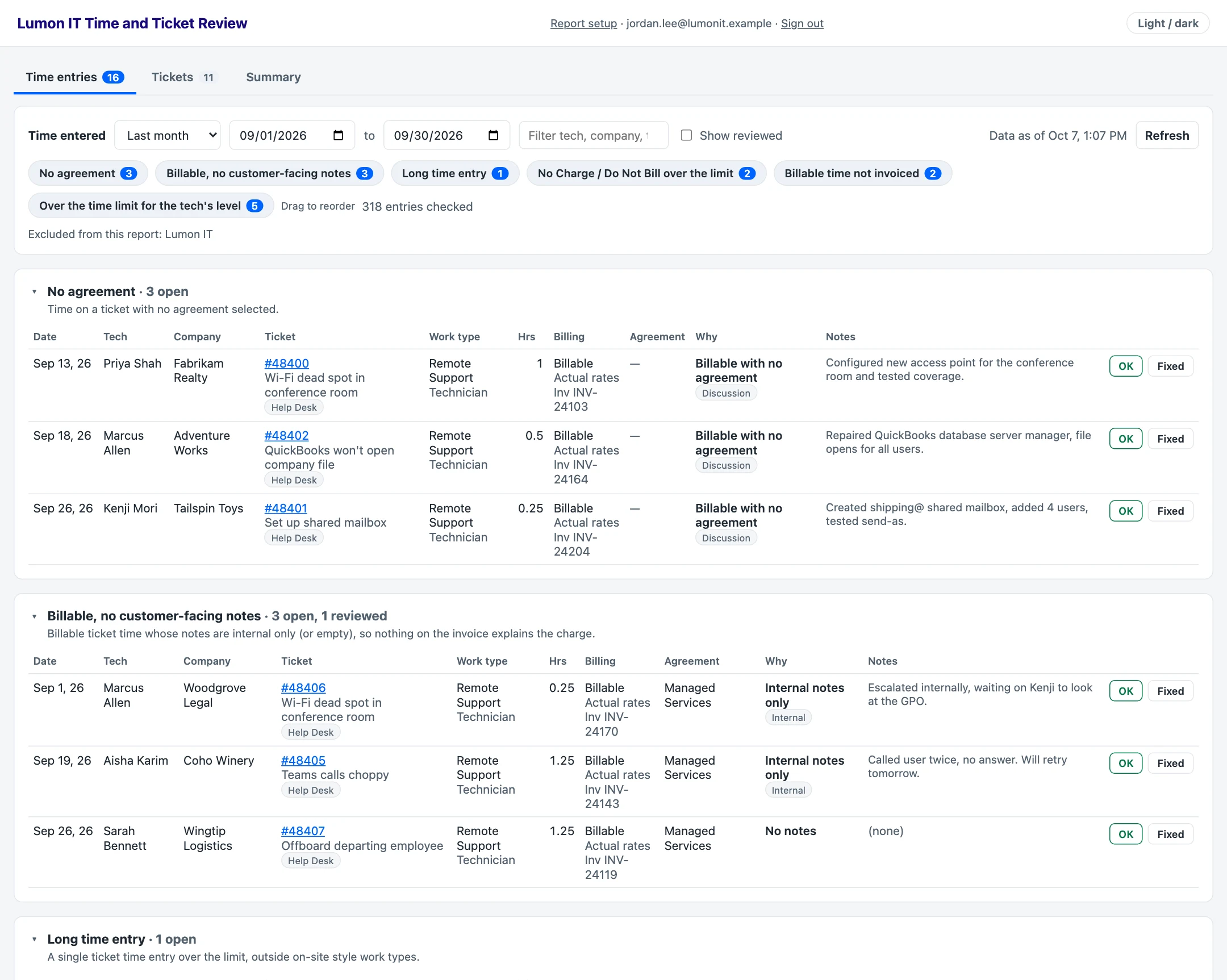
Task: Filter by Billable, no customer-facing notes chip
Action: click(269, 174)
